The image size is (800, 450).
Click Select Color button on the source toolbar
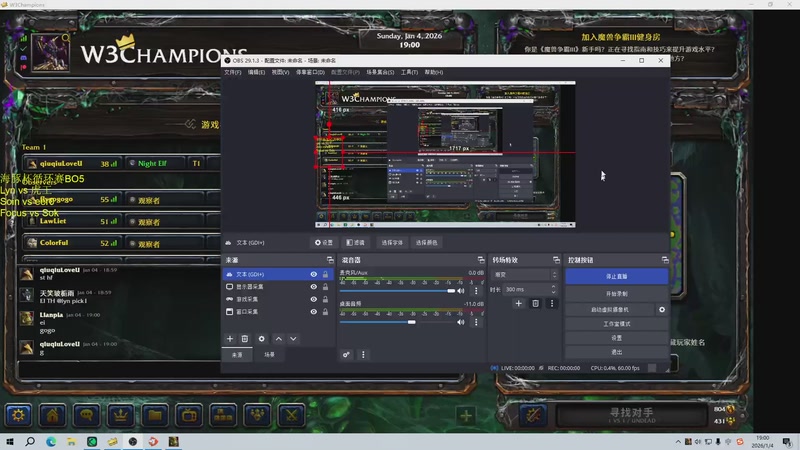coord(426,243)
